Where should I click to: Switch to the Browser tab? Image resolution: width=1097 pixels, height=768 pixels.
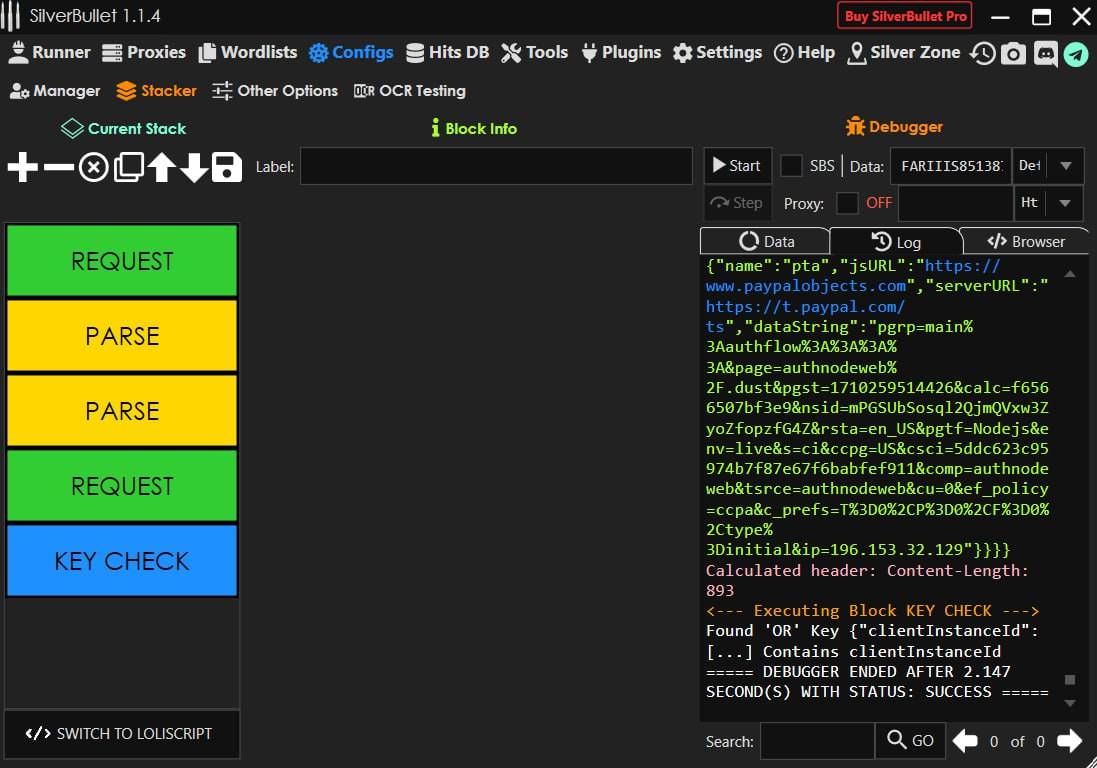[x=1026, y=241]
